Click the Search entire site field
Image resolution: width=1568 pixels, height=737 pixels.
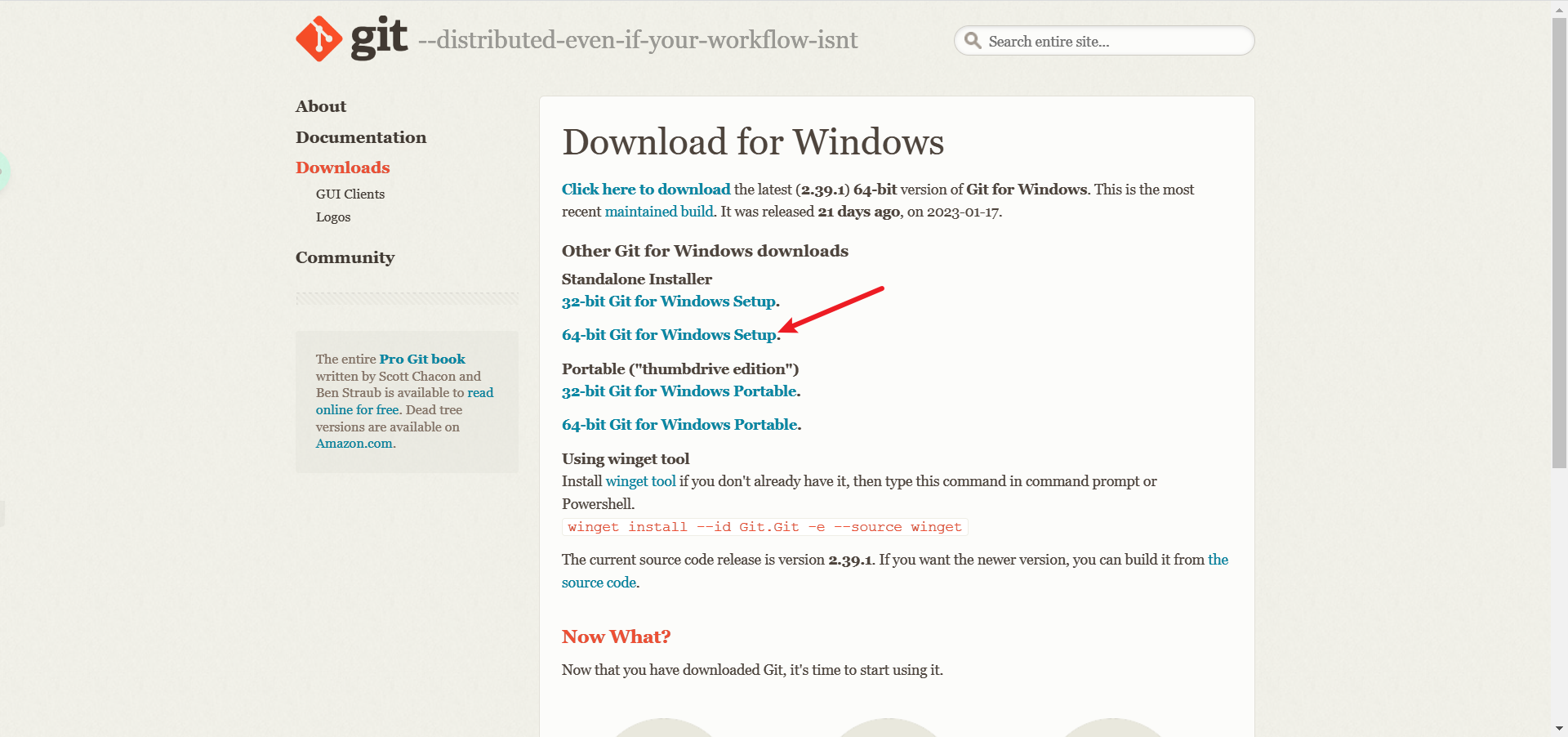1104,41
